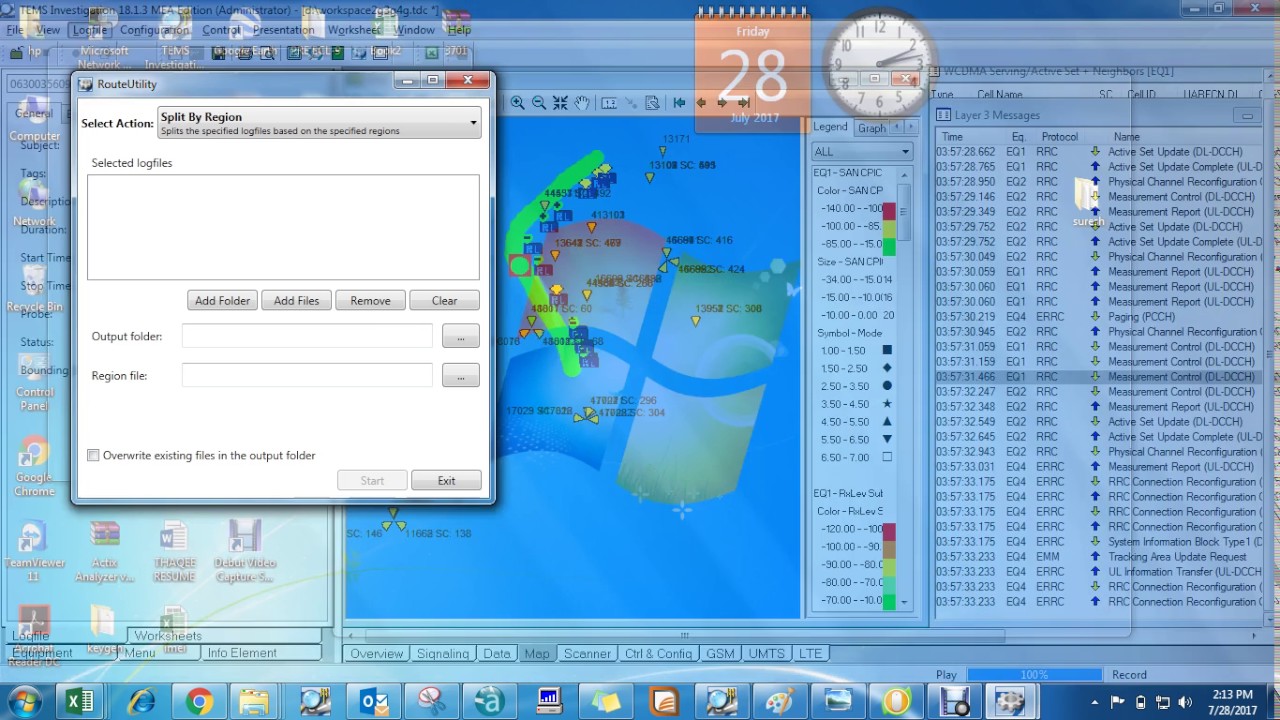Click the Add Files button

pyautogui.click(x=297, y=300)
